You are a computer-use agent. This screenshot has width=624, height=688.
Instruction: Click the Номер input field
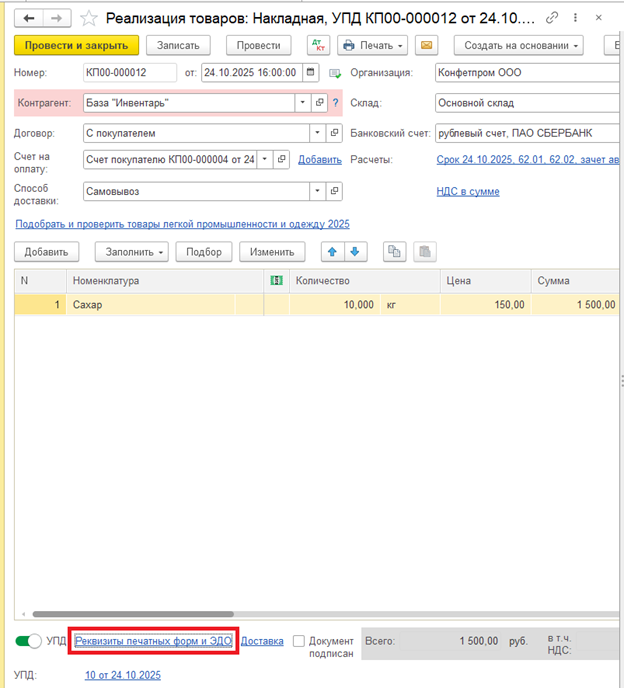(130, 72)
